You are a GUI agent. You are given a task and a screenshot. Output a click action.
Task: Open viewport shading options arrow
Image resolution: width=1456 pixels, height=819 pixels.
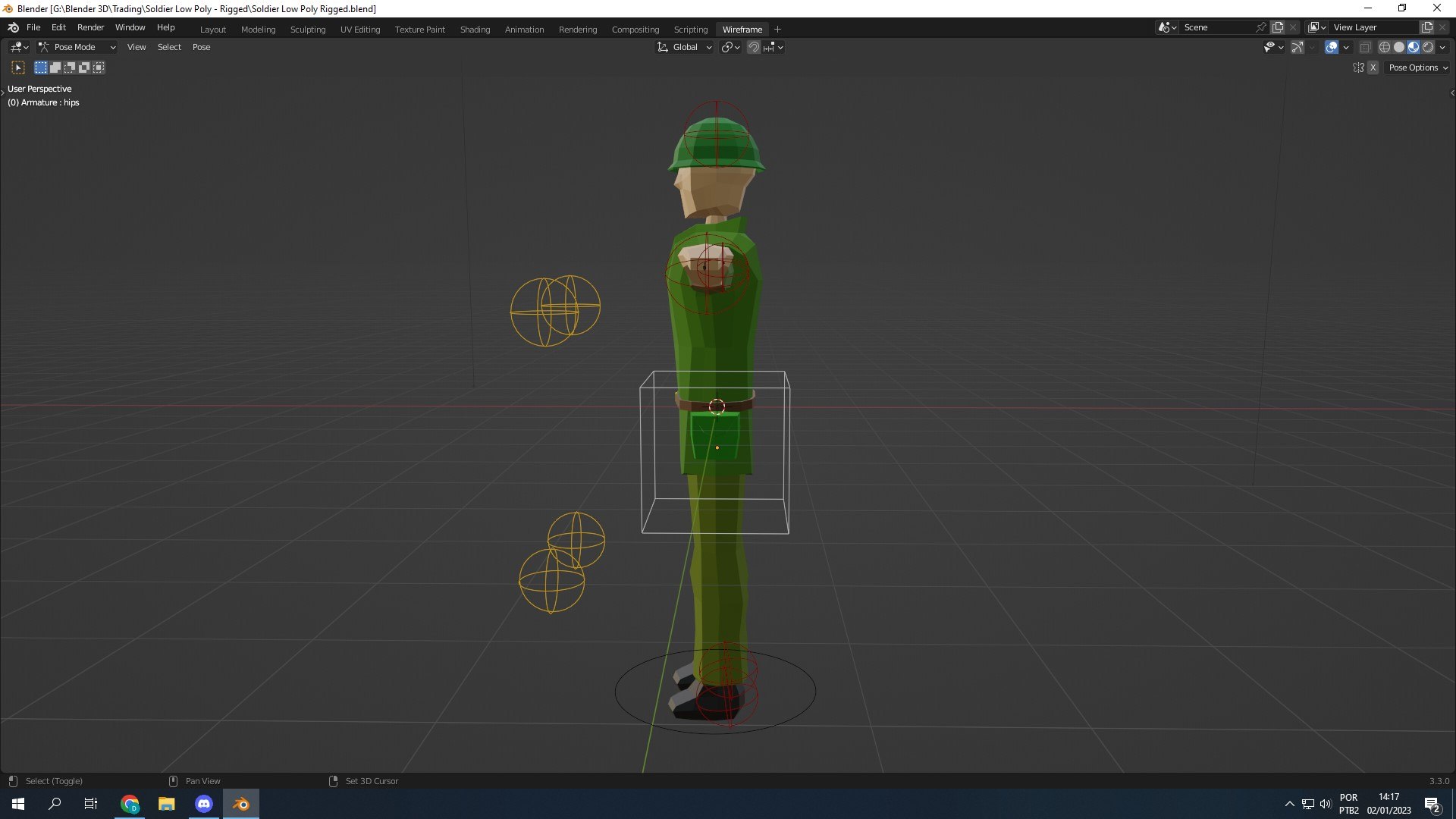coord(1443,47)
